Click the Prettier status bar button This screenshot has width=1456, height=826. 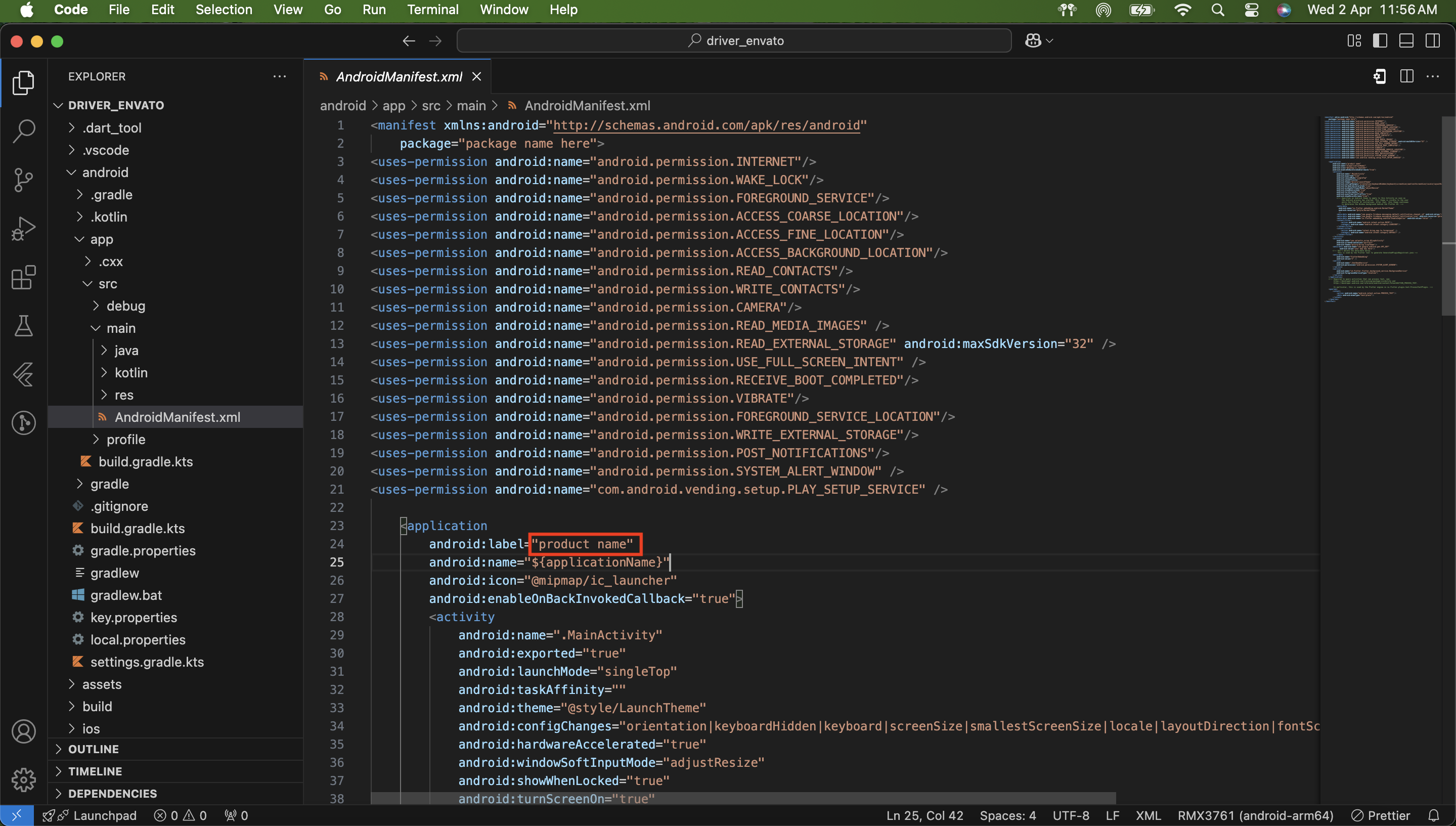coord(1381,815)
